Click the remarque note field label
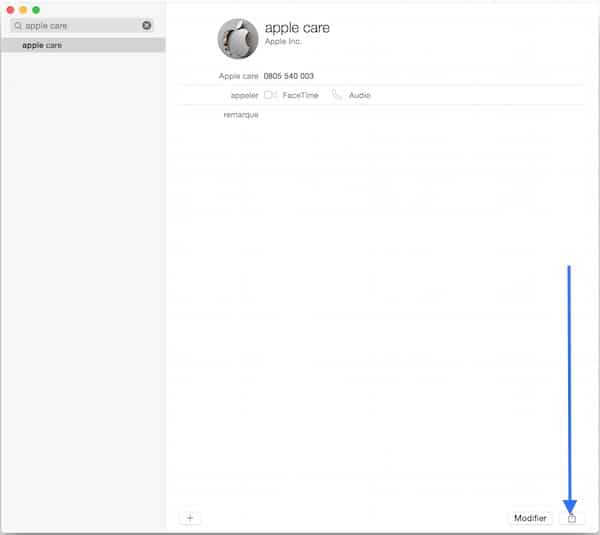Screen dimensions: 600x535 pyautogui.click(x=241, y=115)
